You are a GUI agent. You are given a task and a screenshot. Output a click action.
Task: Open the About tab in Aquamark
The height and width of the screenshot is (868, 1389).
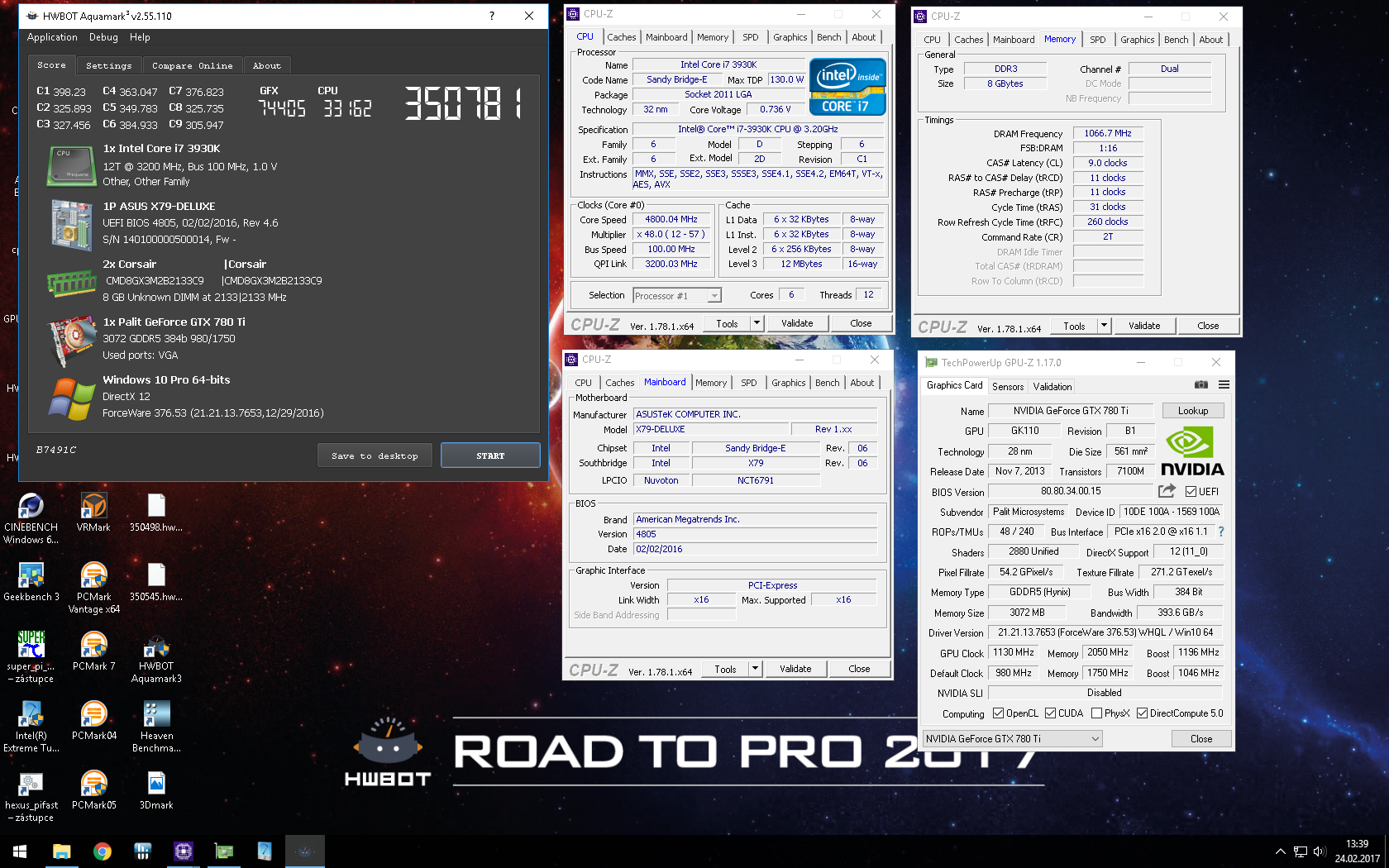tap(266, 65)
